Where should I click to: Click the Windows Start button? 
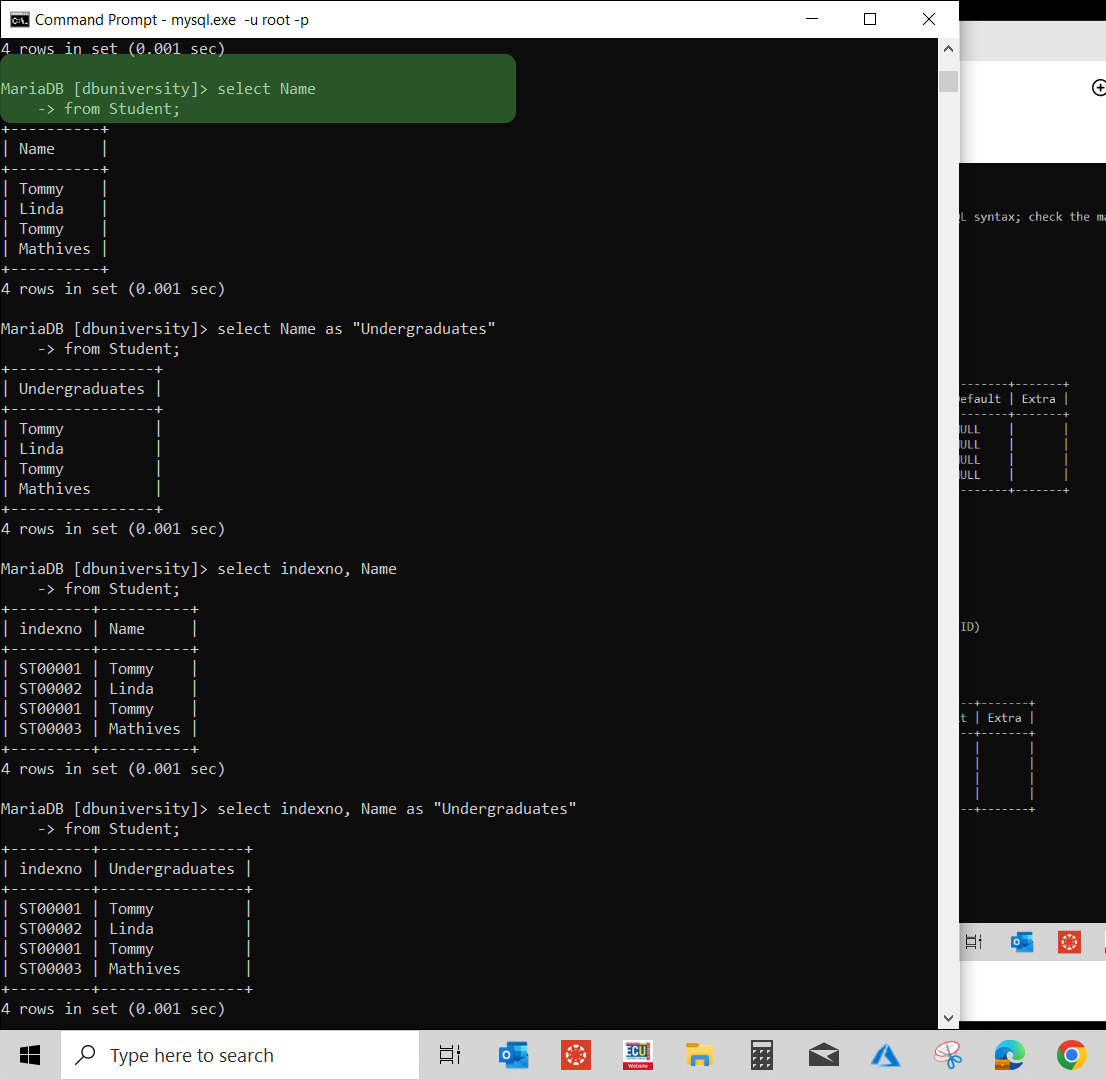point(29,1054)
